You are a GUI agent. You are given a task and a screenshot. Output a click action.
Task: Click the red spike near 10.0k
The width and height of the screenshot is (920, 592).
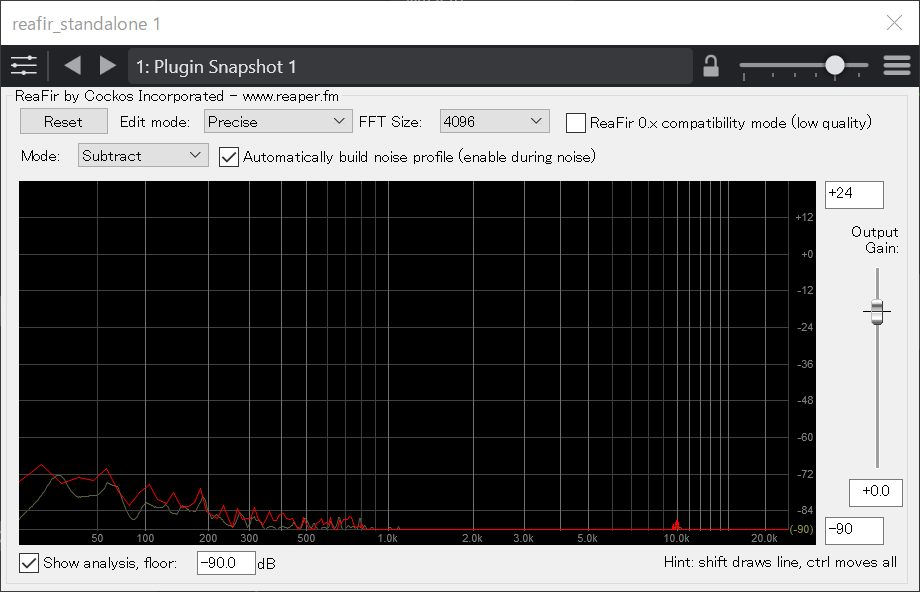[676, 525]
